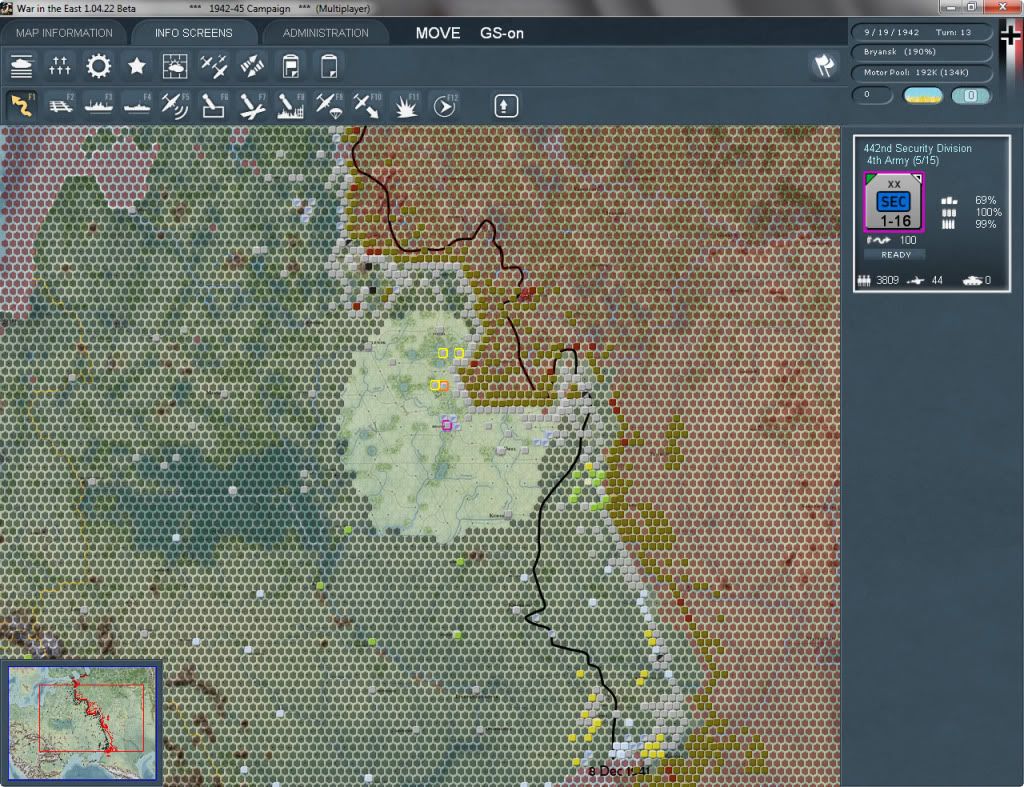This screenshot has height=787, width=1024.
Task: Click the 69% unit stat value
Action: click(985, 200)
